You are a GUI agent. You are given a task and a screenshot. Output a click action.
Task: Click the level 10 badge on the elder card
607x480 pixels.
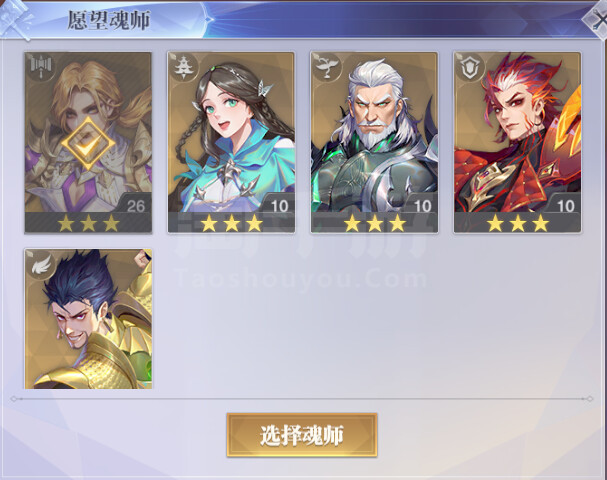pos(422,205)
